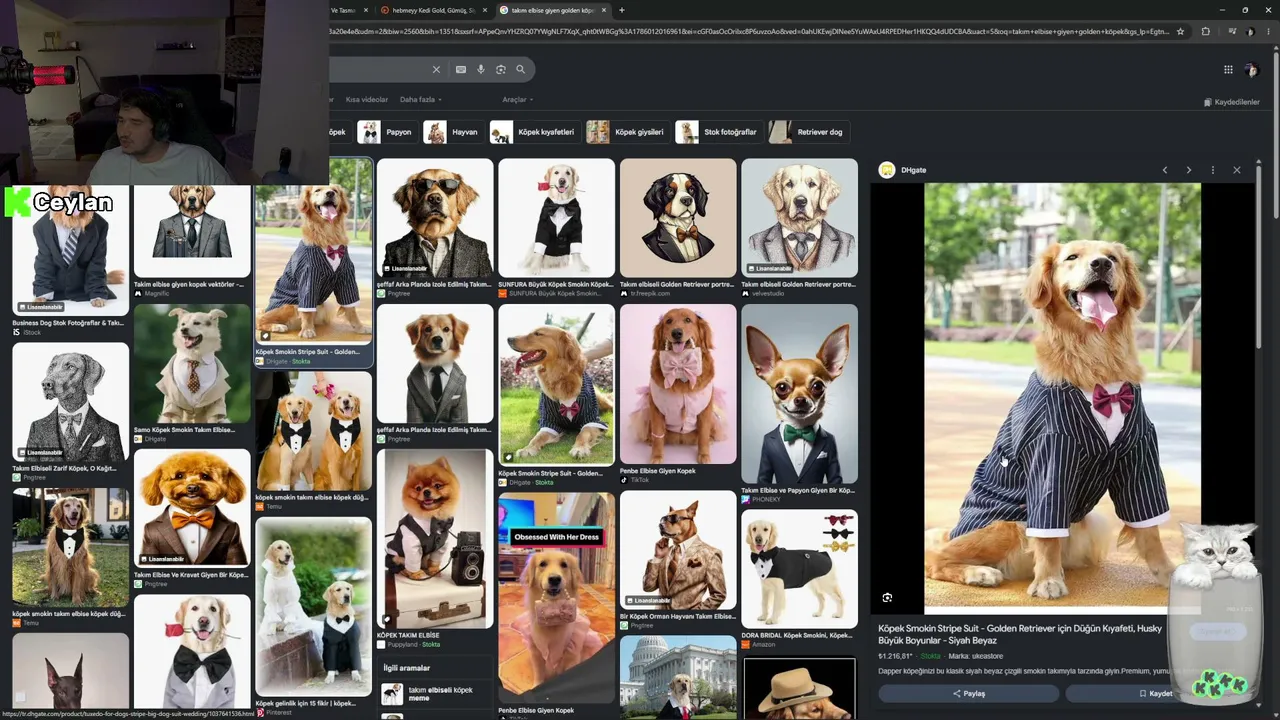Screen dimensions: 1280x720
Task: Switch to the 'hebmeyy Kedi Gold' browser tab
Action: (434, 10)
